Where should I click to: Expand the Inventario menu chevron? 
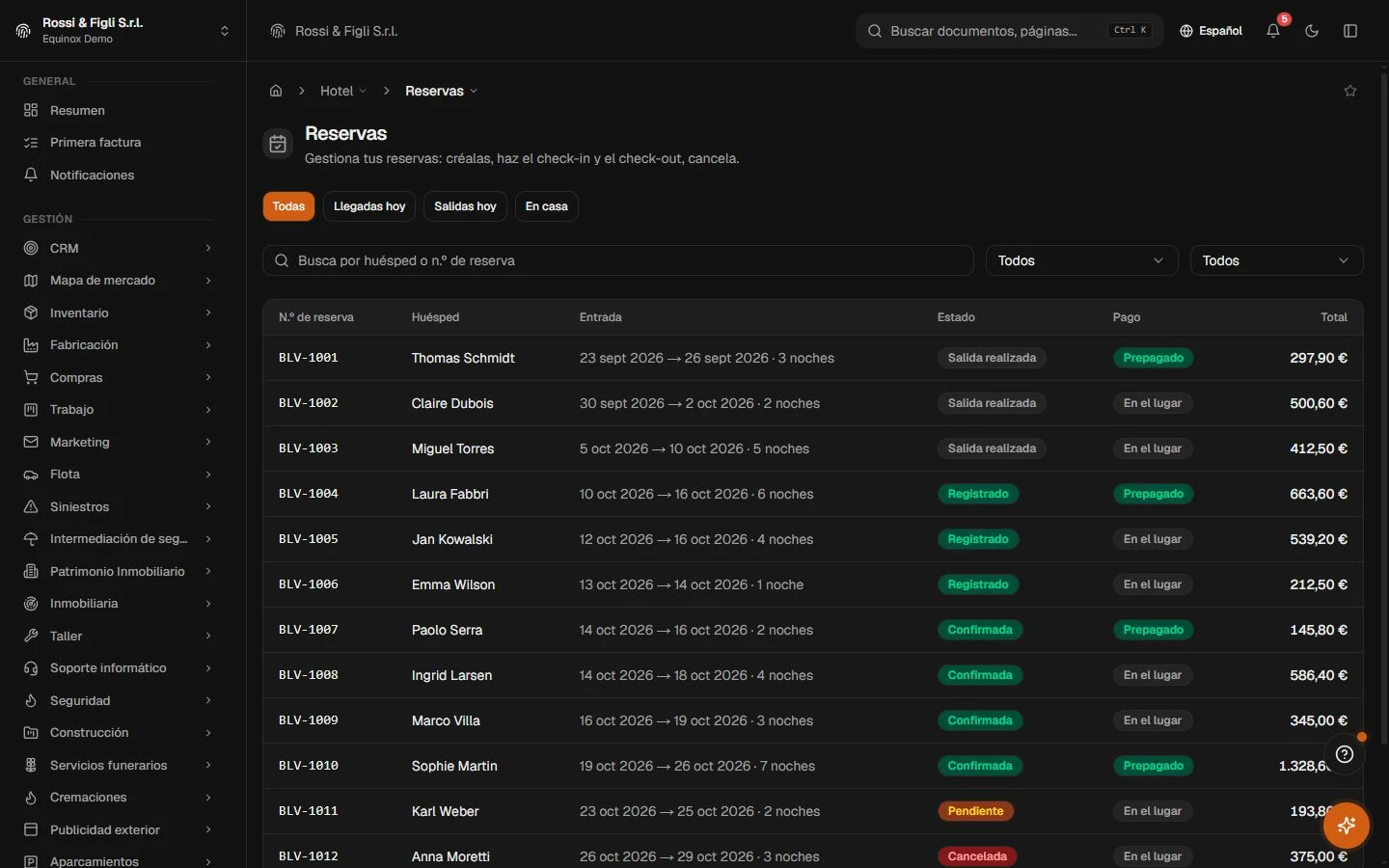coord(208,312)
